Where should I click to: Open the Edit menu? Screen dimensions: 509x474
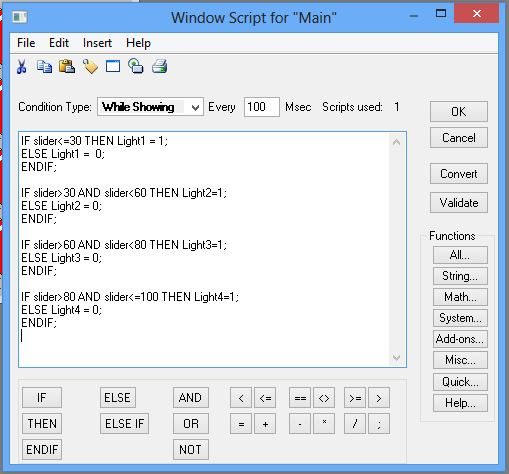(59, 43)
